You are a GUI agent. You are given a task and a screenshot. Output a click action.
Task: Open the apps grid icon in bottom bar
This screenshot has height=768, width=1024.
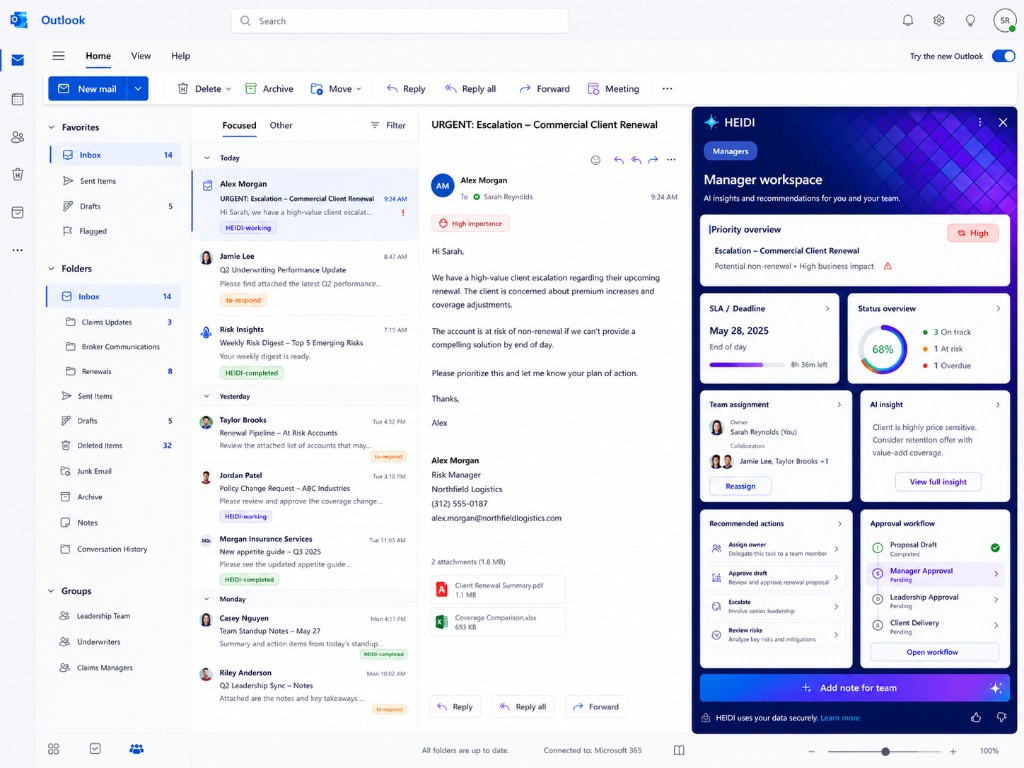(x=54, y=749)
